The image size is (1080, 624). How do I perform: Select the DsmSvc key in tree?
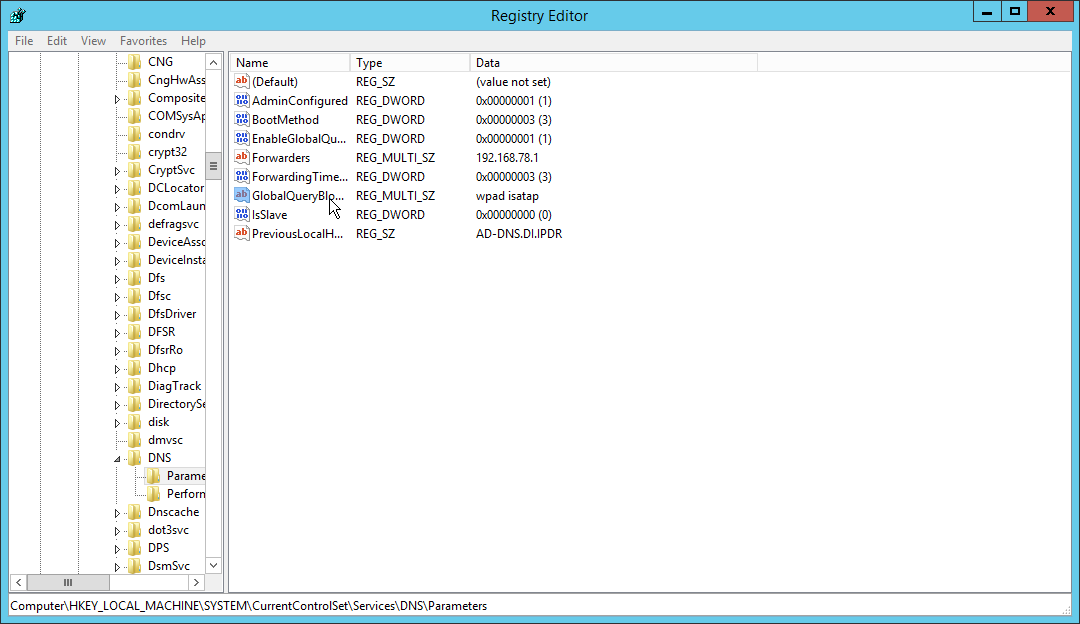point(169,565)
